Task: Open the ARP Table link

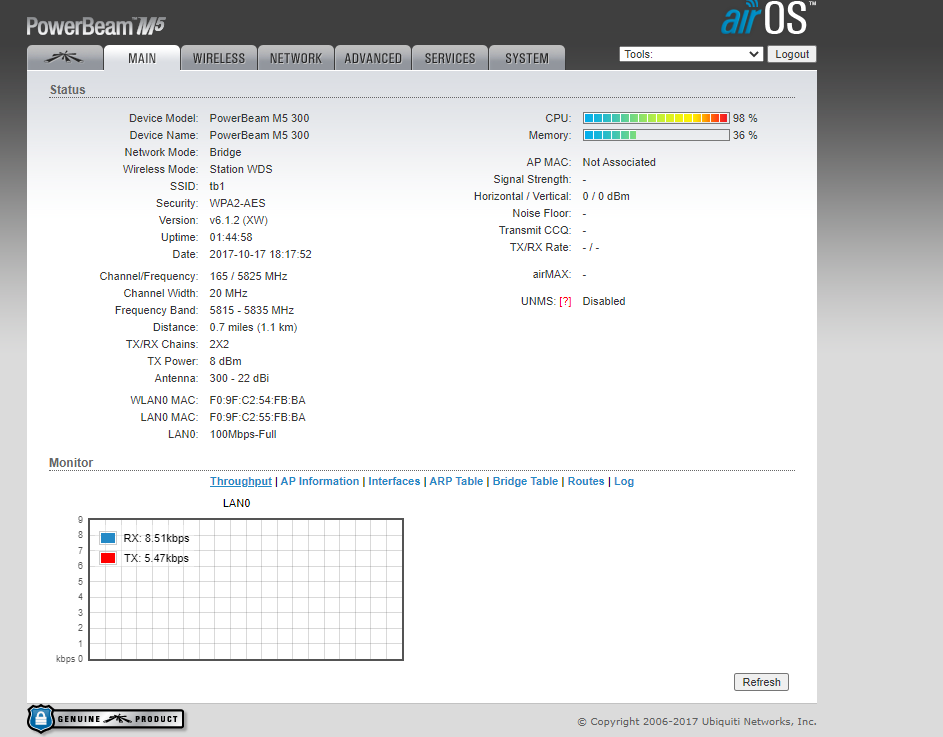Action: [x=456, y=481]
